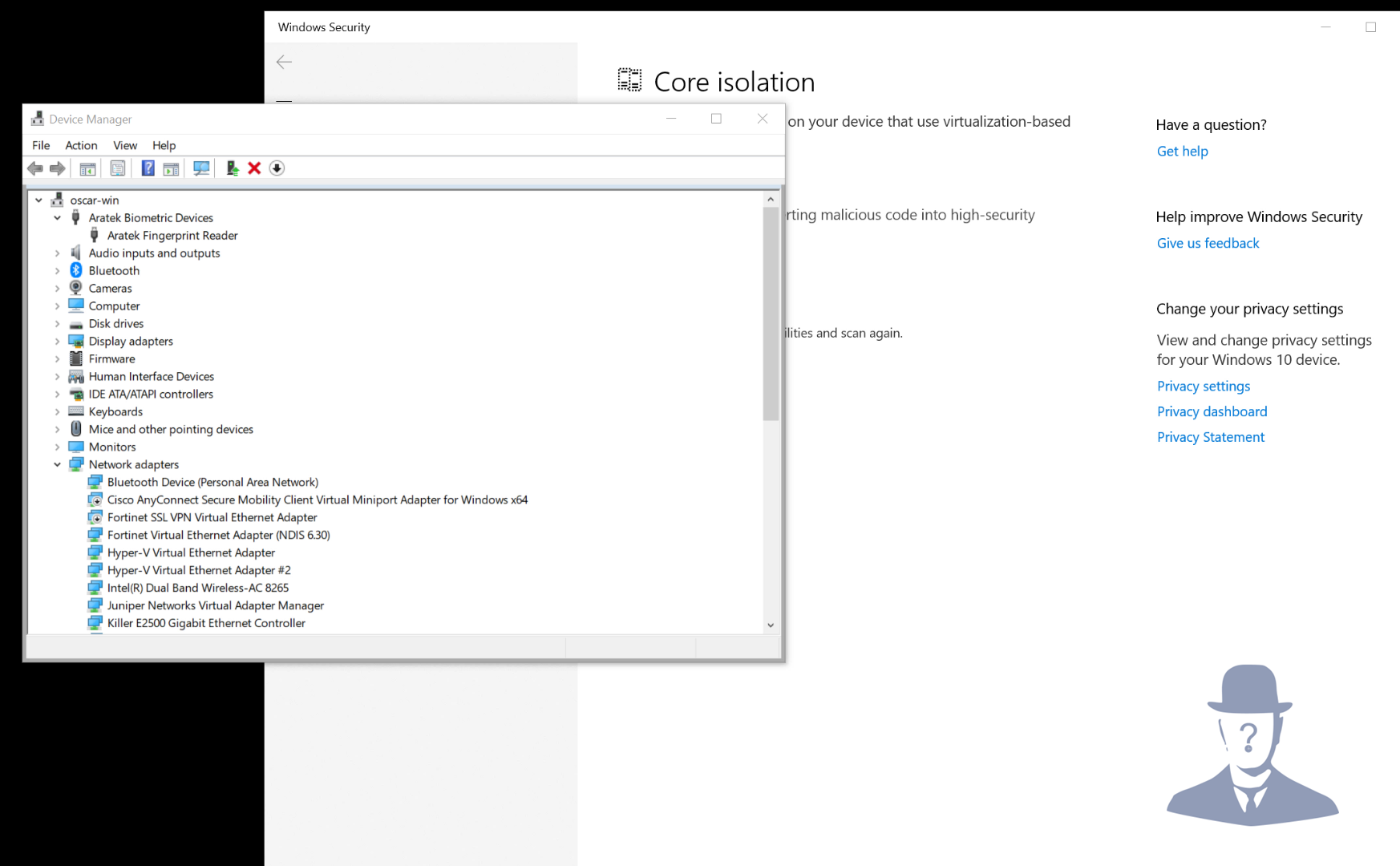The width and height of the screenshot is (1400, 866).
Task: Collapse the Network adapters node
Action: (57, 465)
